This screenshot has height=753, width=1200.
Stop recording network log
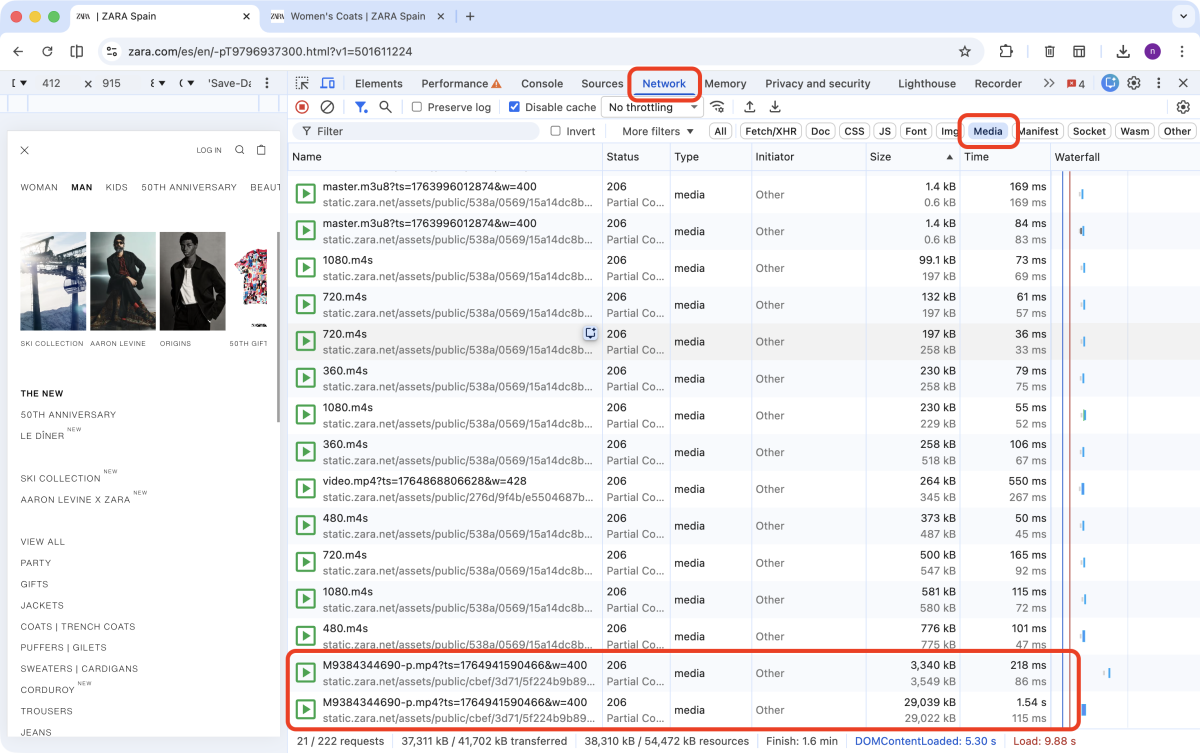point(302,107)
